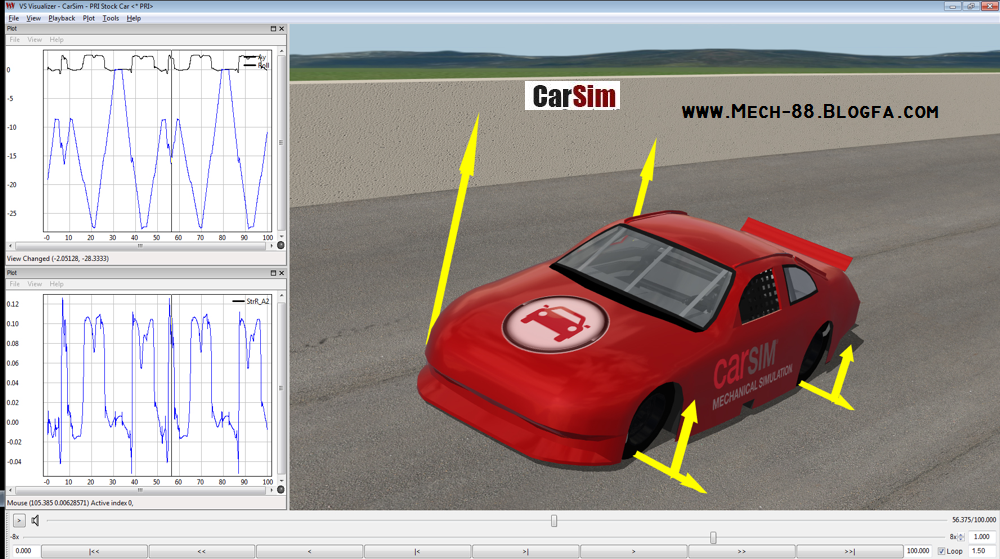This screenshot has height=559, width=1000.
Task: Open Help menu inside the lower Plot panel
Action: (57, 284)
